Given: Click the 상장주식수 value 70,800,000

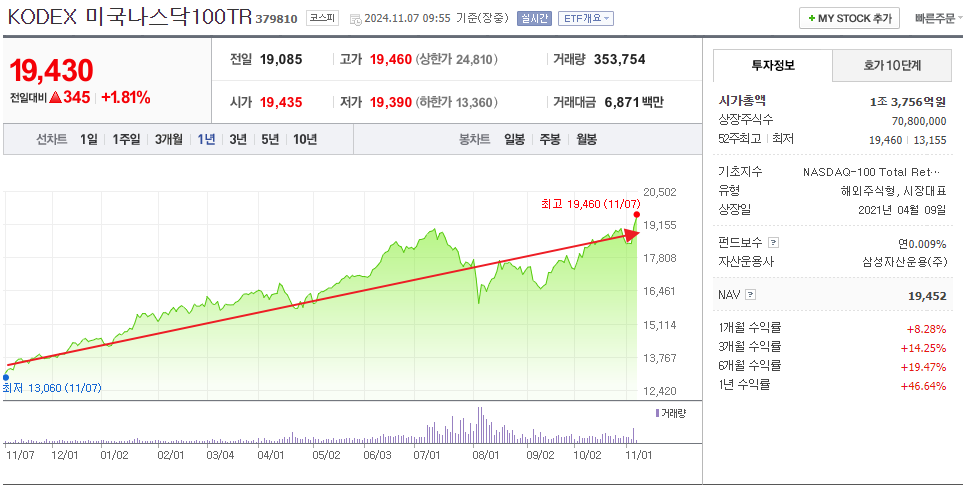Looking at the screenshot, I should [x=919, y=121].
